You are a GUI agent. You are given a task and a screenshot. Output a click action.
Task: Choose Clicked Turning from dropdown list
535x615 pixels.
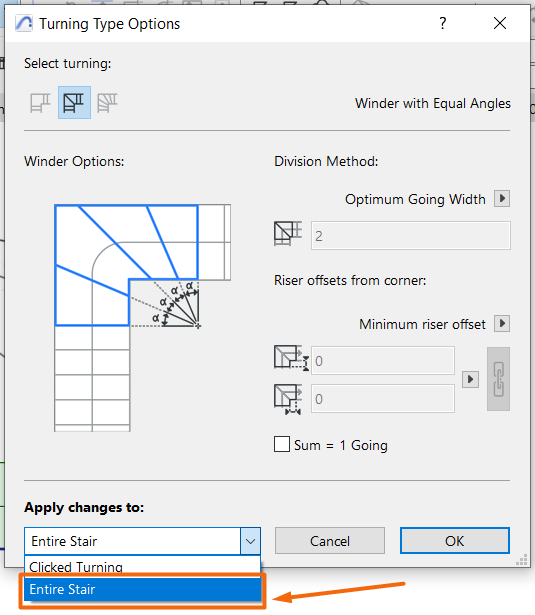coord(142,566)
